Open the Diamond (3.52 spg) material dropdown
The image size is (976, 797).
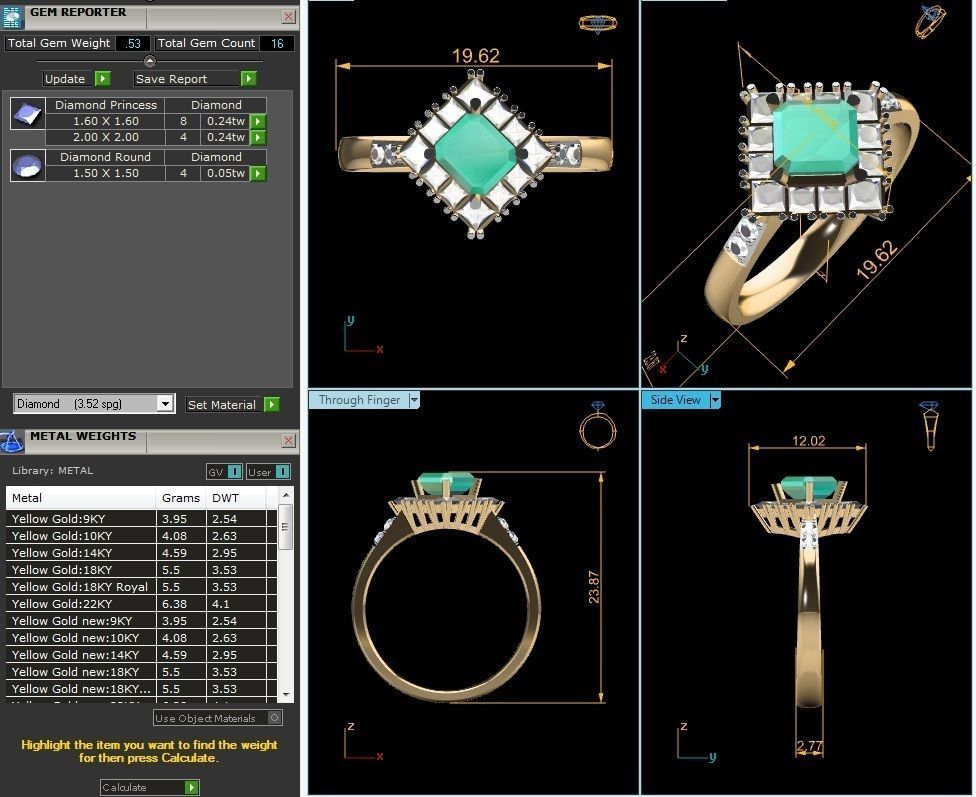164,403
